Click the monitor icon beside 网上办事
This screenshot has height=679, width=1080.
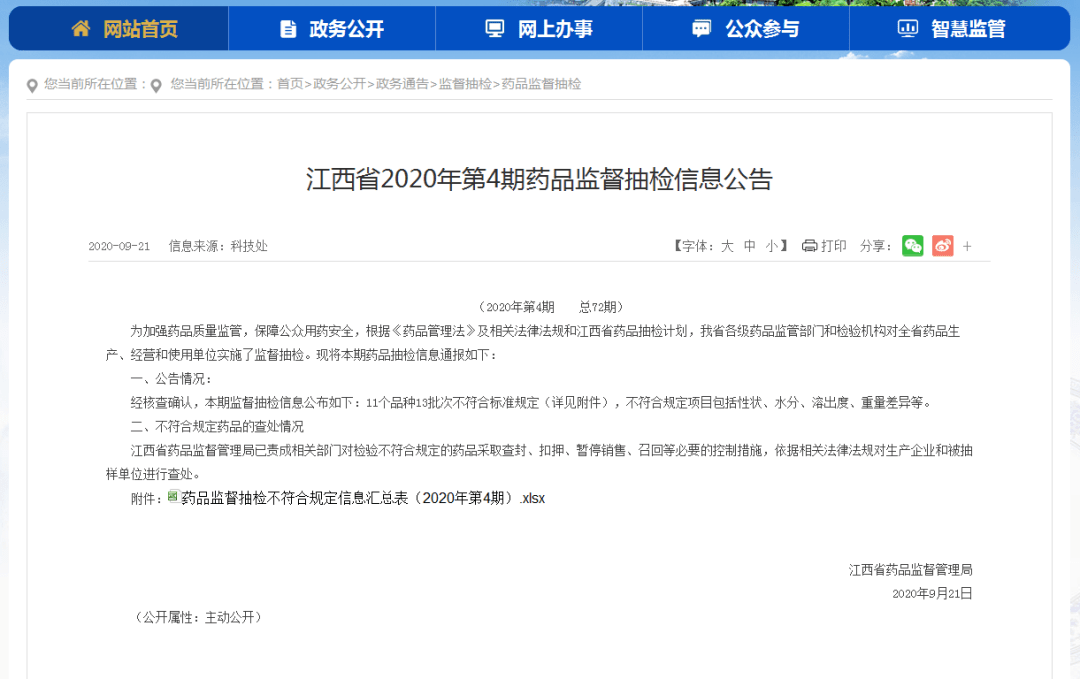pyautogui.click(x=495, y=29)
